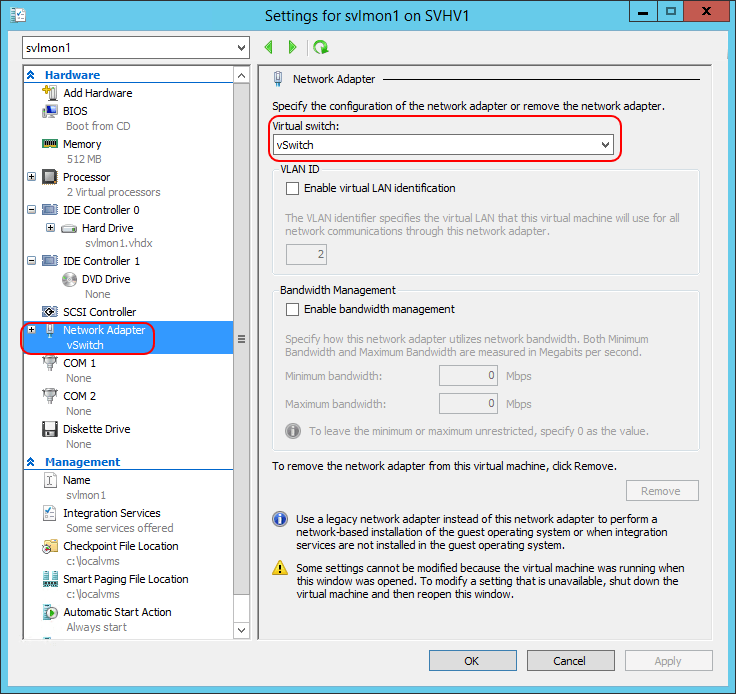The image size is (736, 694).
Task: Click the BIOS monitor icon
Action: pos(50,111)
